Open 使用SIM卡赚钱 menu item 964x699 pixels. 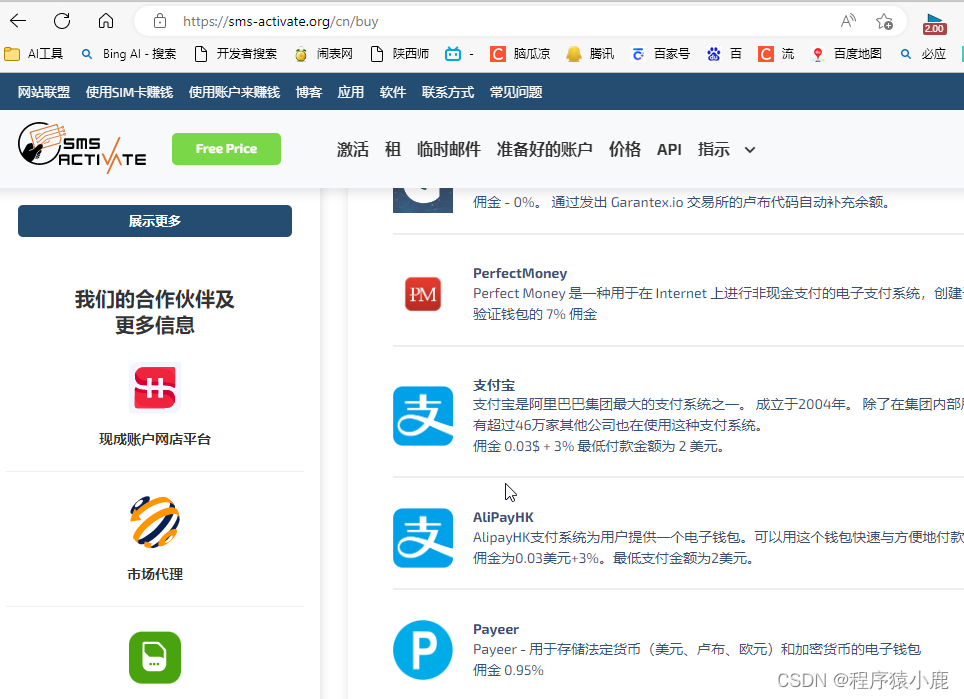click(x=129, y=92)
